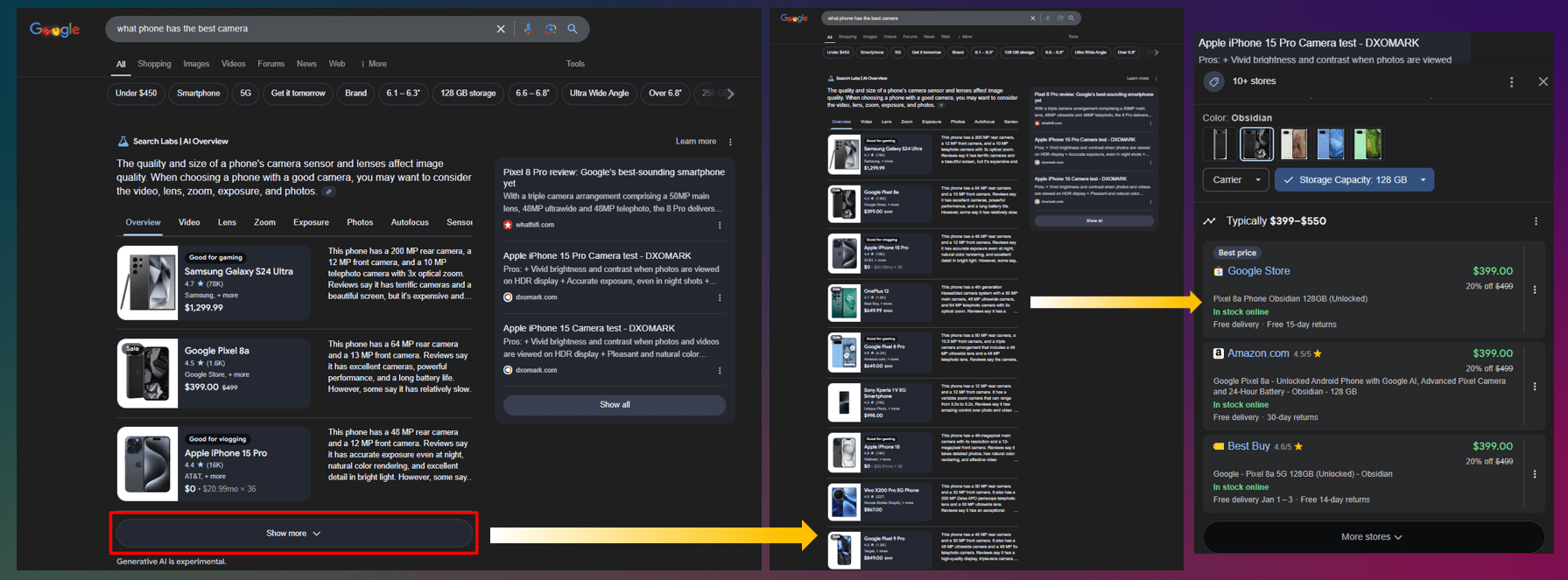Toggle the 5G filter chip on left page
Screen dimensions: 1568x580
(x=245, y=94)
